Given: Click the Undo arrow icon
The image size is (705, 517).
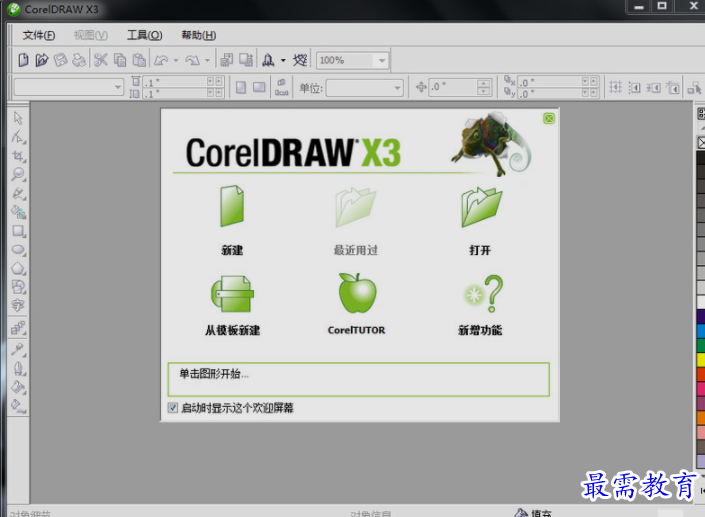Looking at the screenshot, I should (x=161, y=60).
